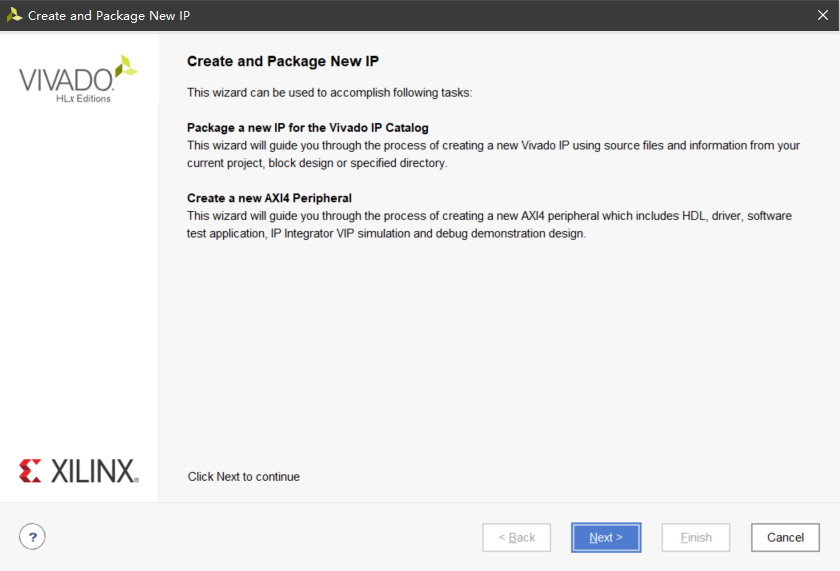Click the Click Next to continue text

[244, 477]
